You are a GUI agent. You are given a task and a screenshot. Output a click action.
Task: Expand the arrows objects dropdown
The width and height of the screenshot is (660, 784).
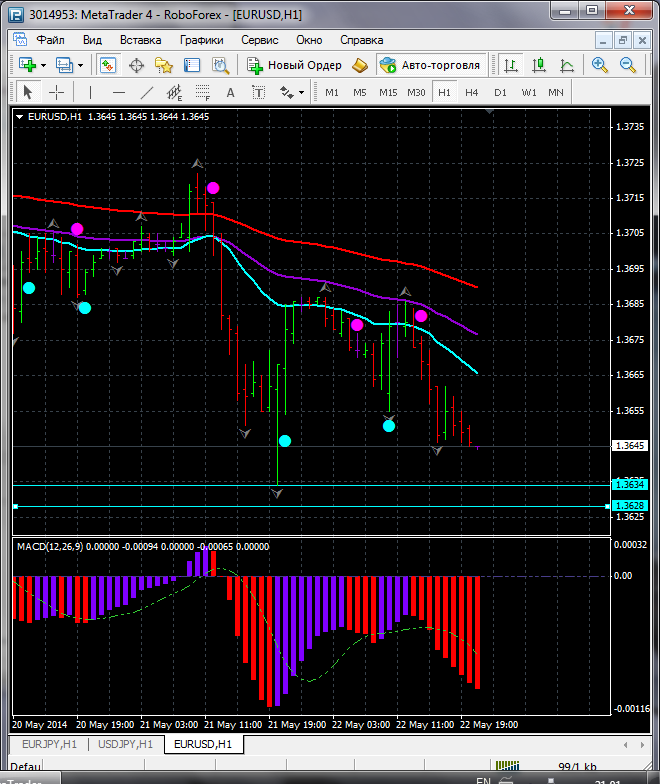[301, 92]
